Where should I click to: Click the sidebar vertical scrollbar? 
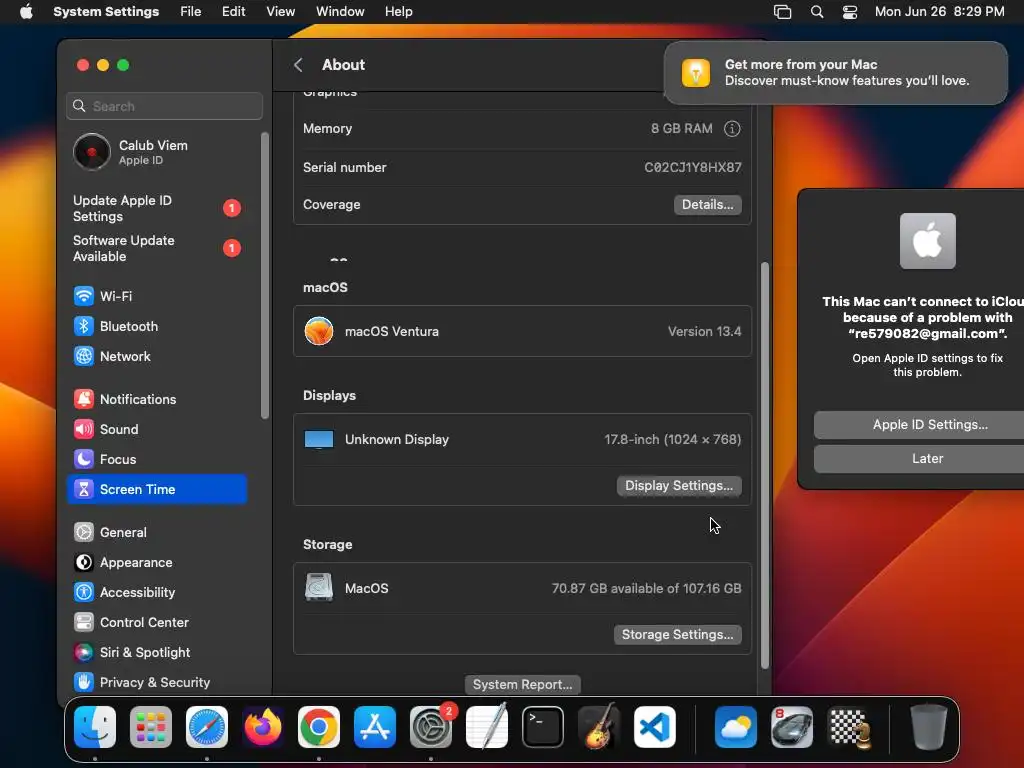coord(264,276)
